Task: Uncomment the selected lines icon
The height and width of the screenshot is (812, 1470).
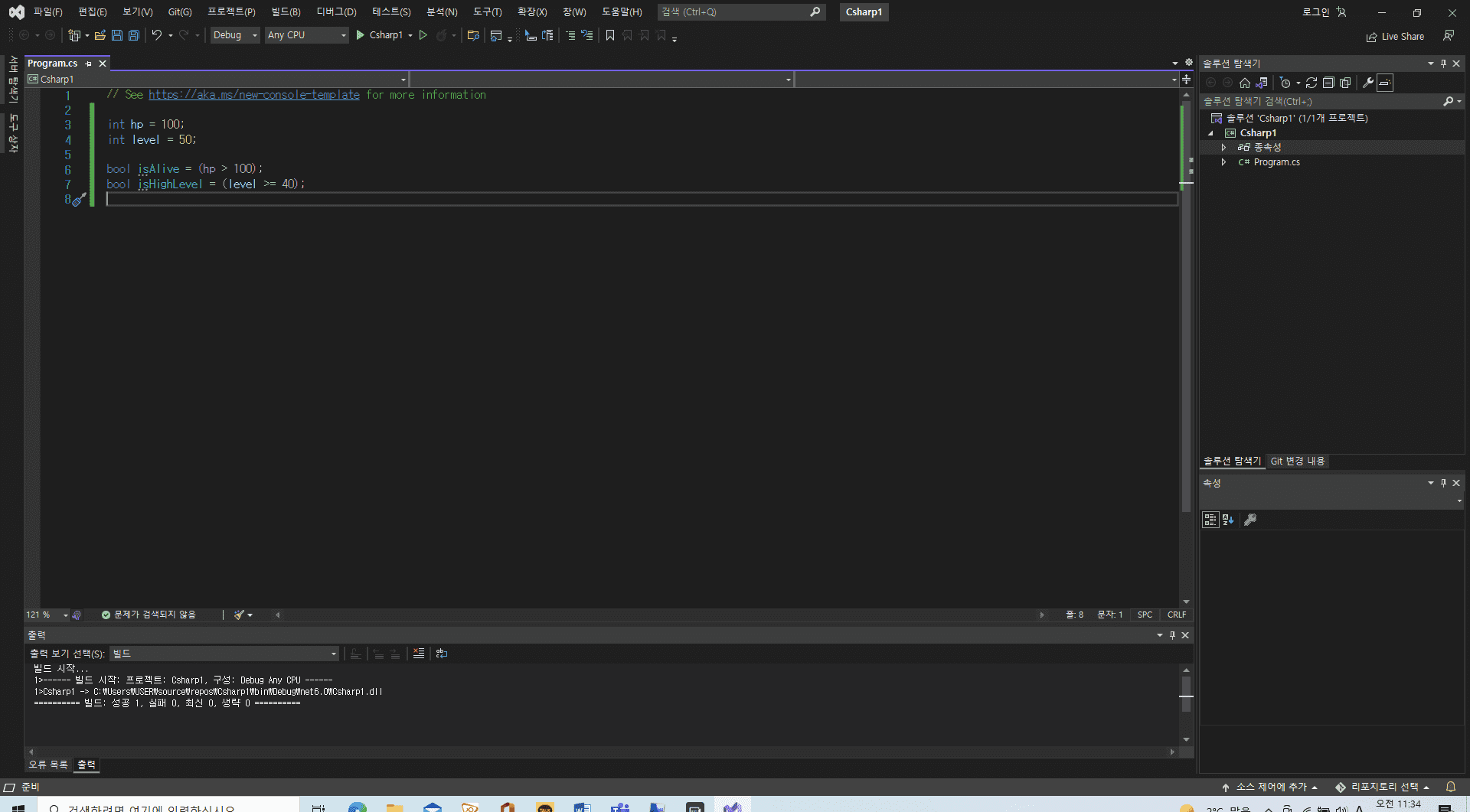Action: tap(587, 35)
